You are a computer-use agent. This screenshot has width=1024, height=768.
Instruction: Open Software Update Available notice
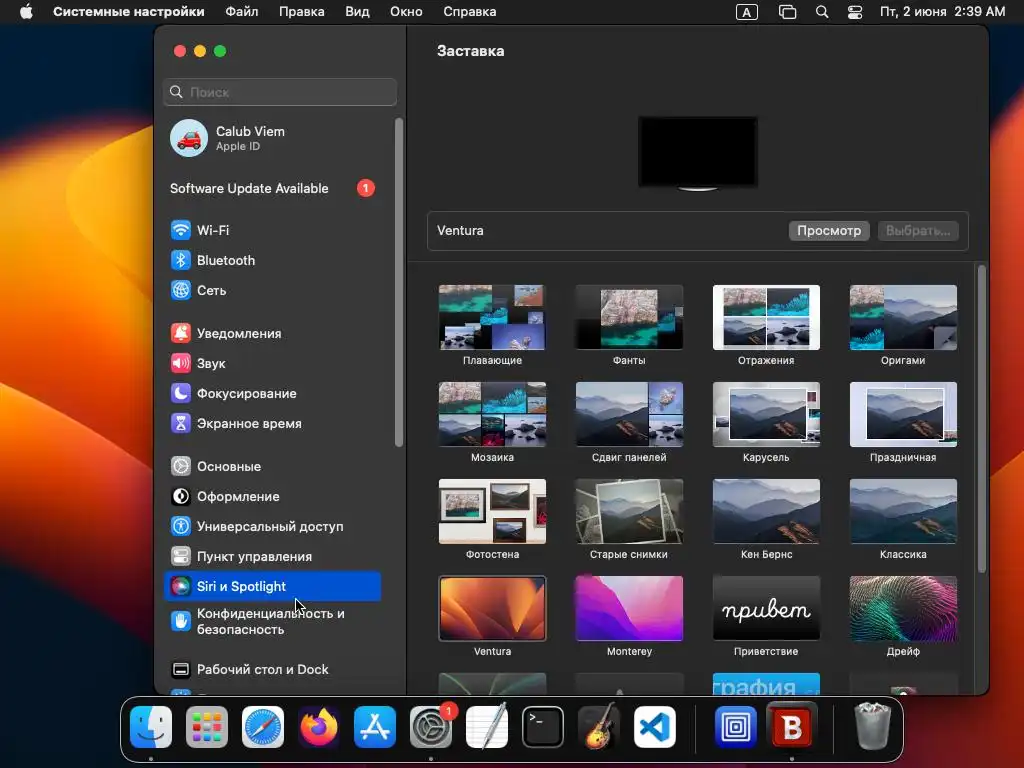[x=272, y=188]
